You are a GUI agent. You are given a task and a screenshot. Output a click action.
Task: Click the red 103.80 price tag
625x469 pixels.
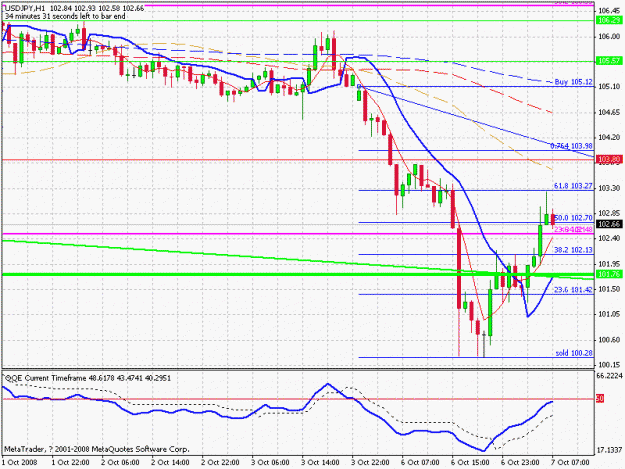pos(609,160)
